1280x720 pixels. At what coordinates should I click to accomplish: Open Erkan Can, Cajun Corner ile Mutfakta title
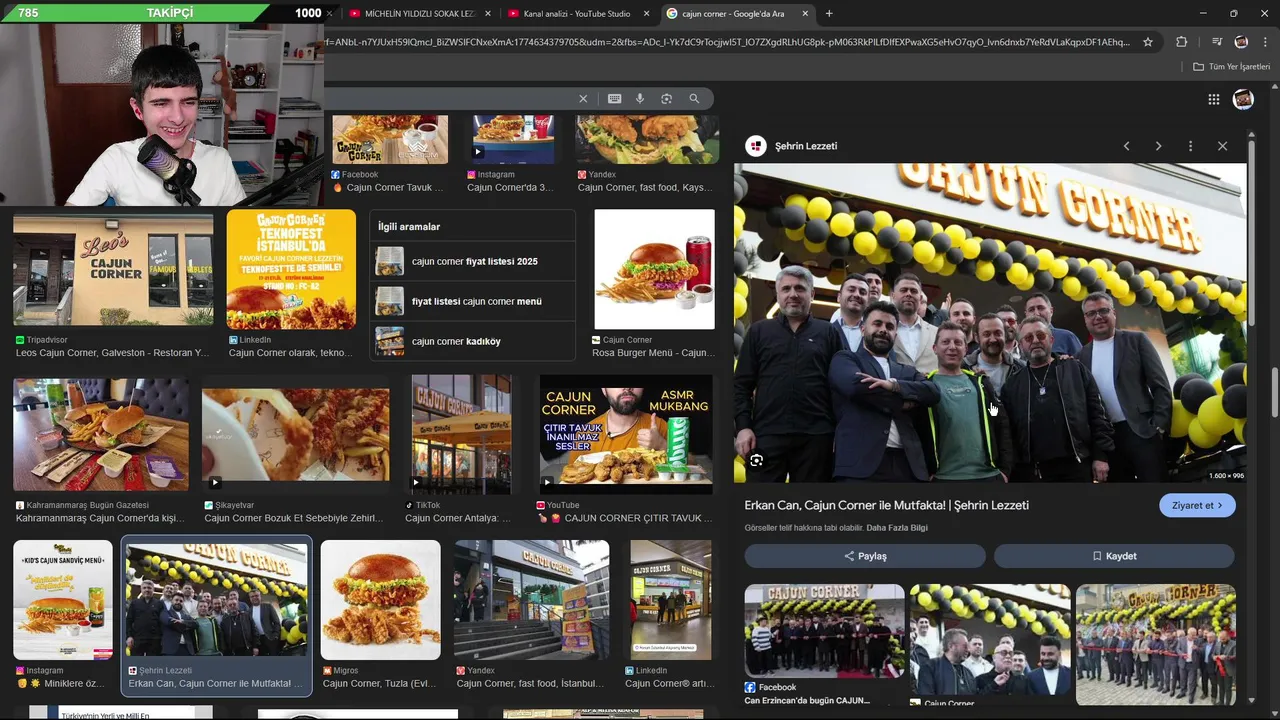[887, 506]
